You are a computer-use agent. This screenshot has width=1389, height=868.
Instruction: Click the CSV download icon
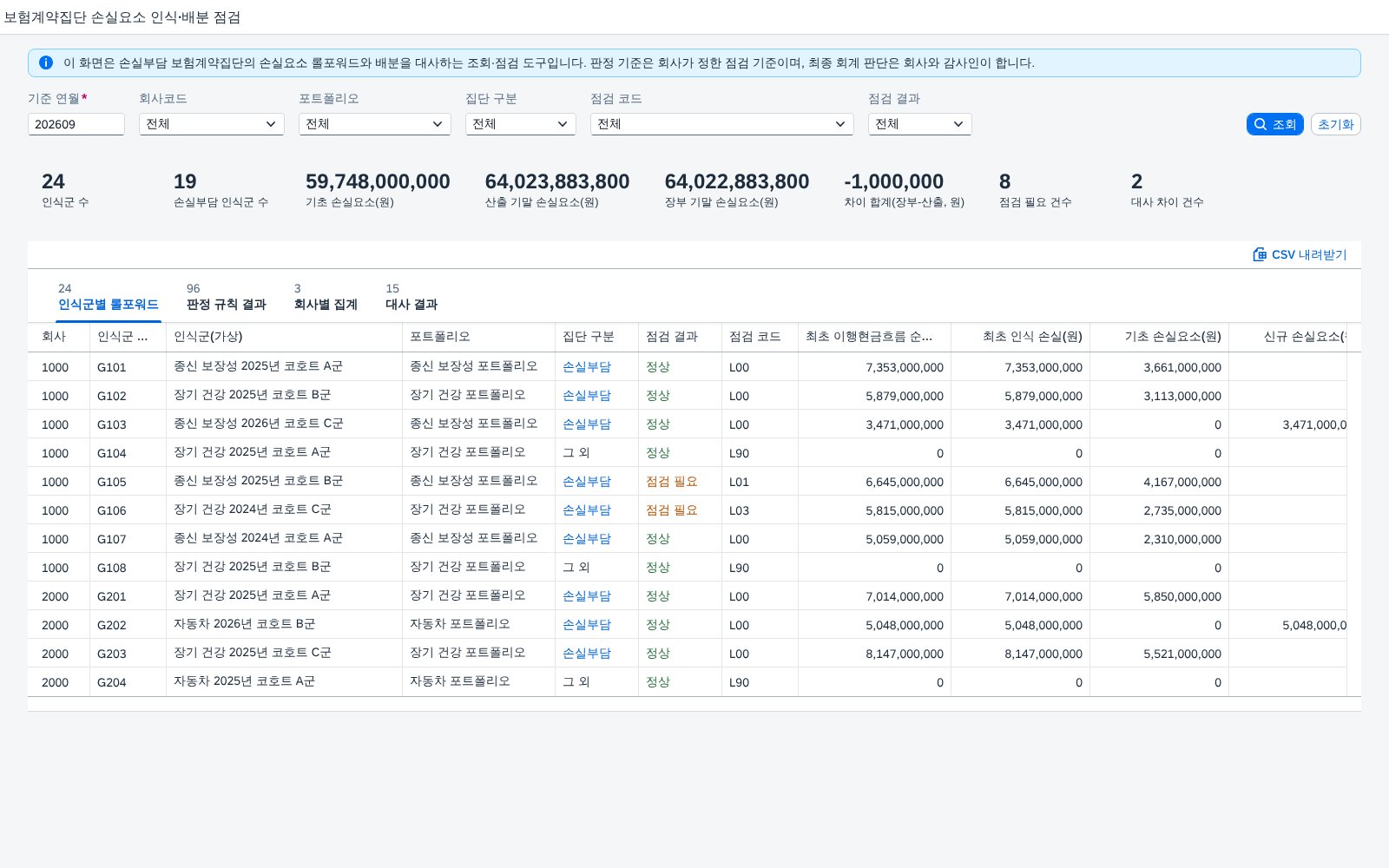pyautogui.click(x=1260, y=254)
